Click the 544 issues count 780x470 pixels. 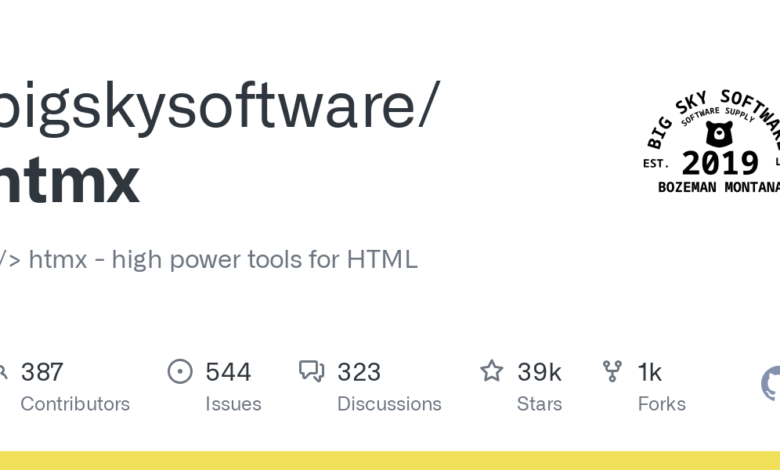coord(228,372)
